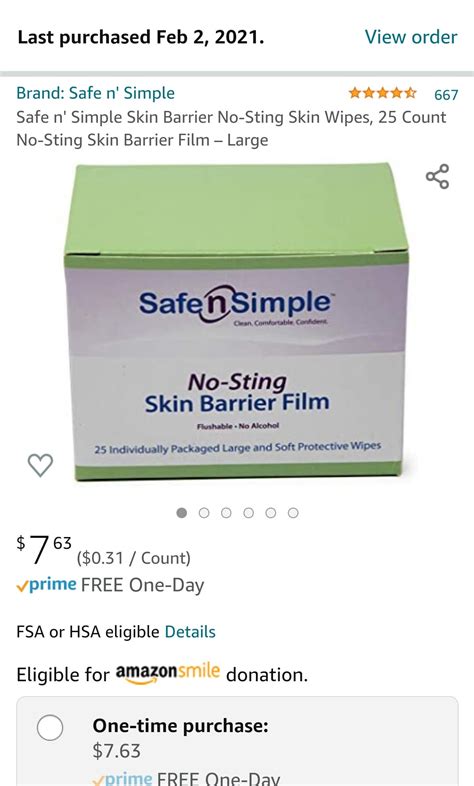Tap the share icon beside product image
The height and width of the screenshot is (786, 474).
tap(437, 176)
